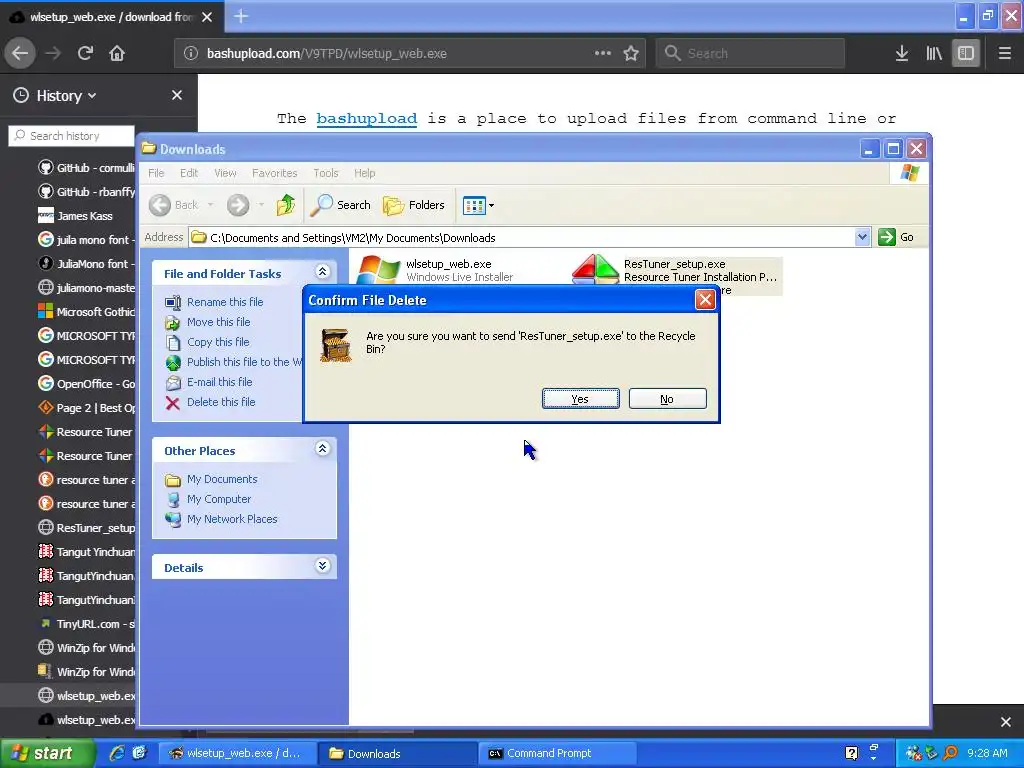This screenshot has width=1024, height=768.
Task: Open Firefox hamburger menu
Action: click(x=1004, y=54)
